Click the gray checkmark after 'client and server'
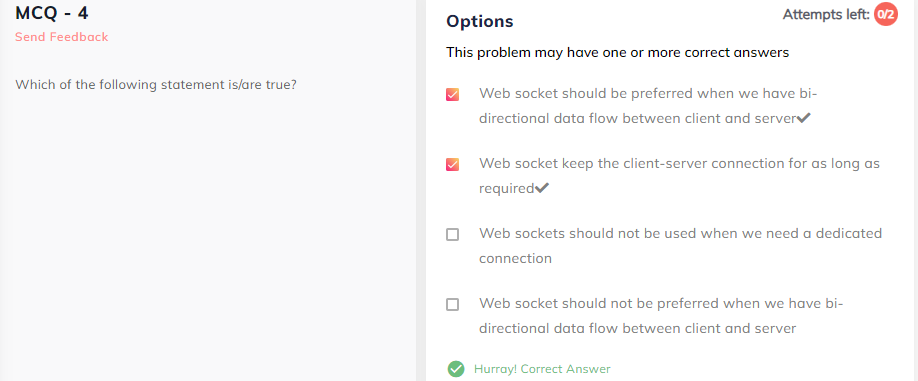918x381 pixels. pos(804,118)
